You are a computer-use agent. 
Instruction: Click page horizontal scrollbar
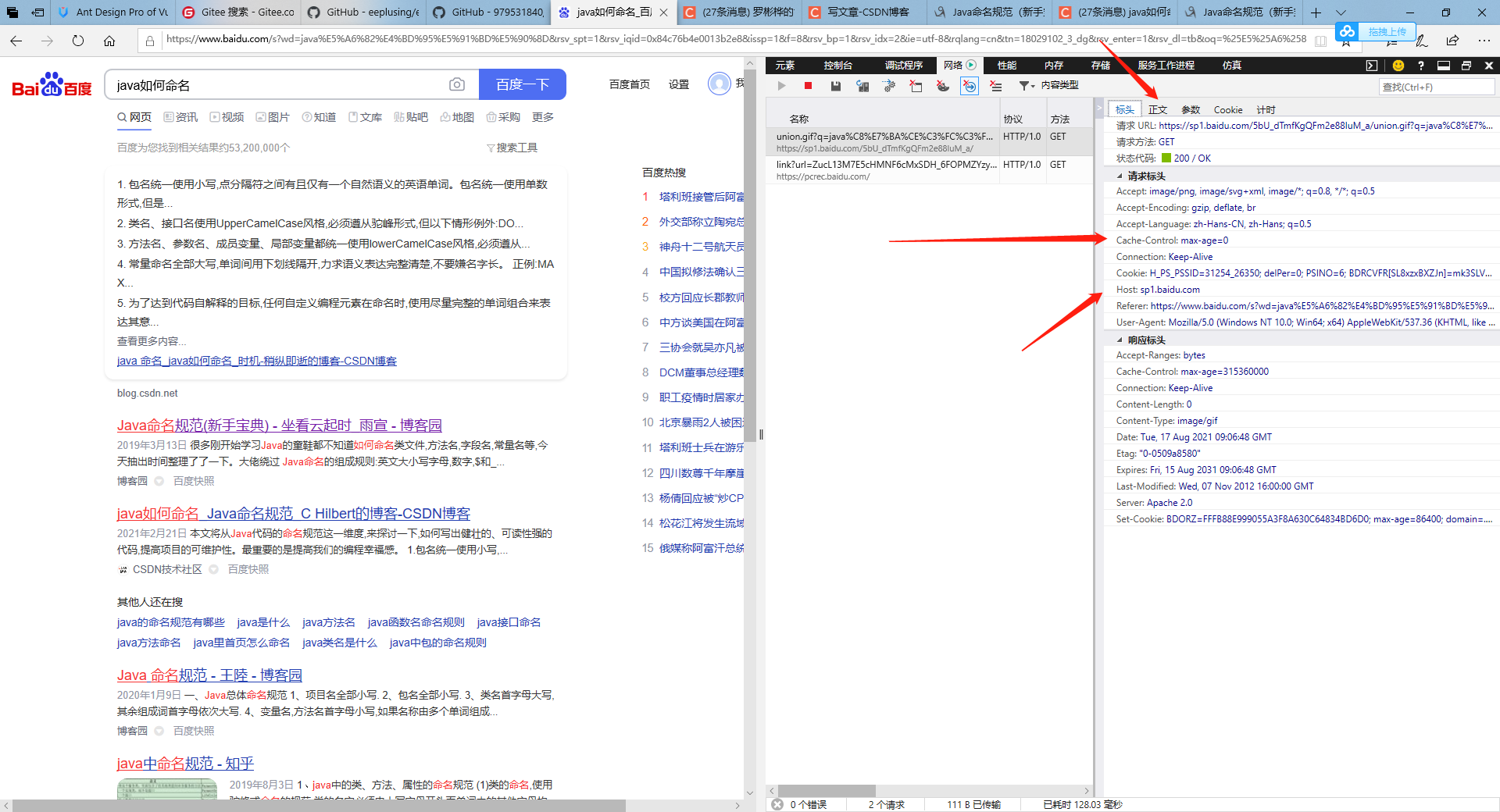pyautogui.click(x=320, y=805)
